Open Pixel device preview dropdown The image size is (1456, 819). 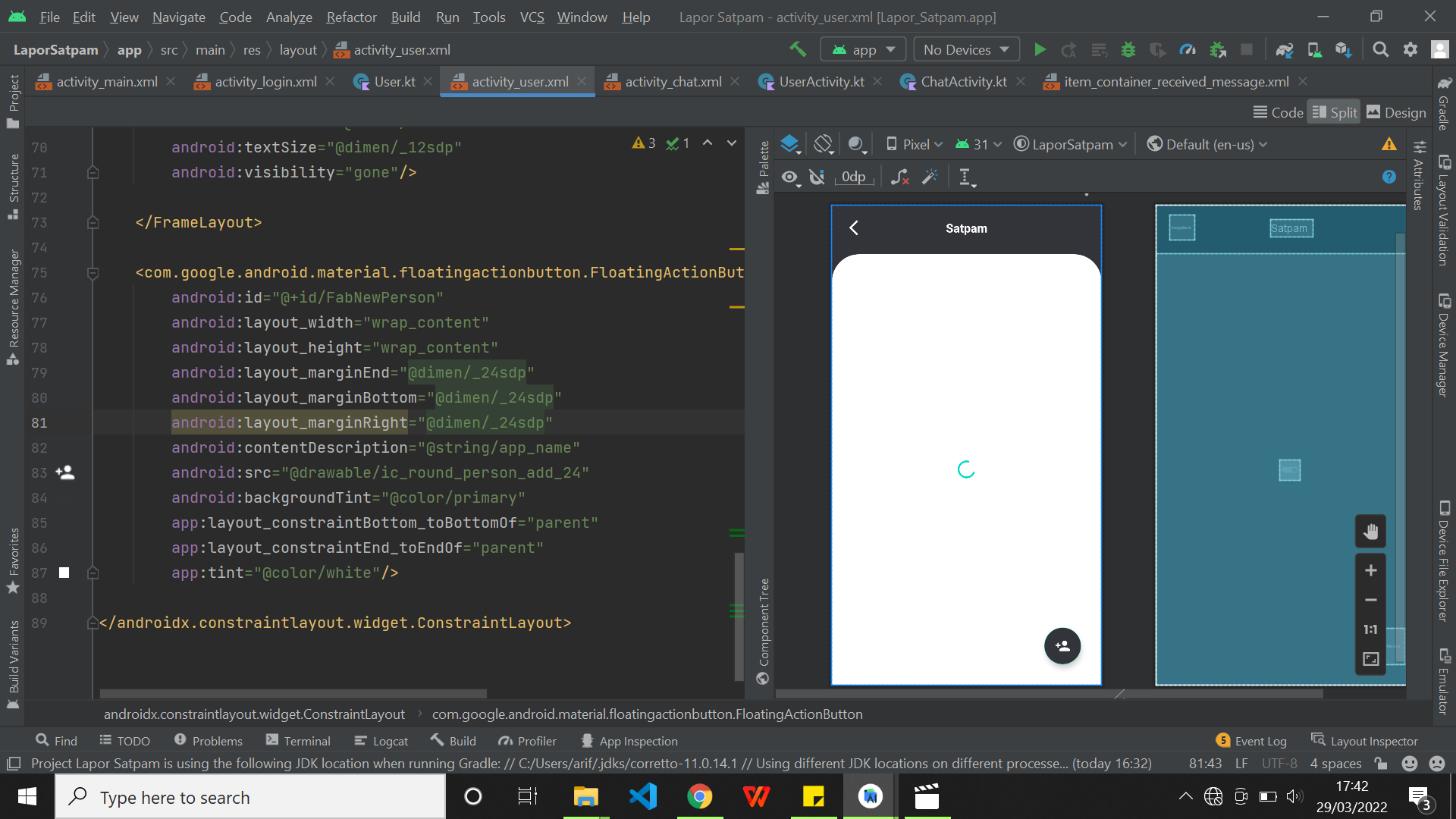(x=914, y=144)
